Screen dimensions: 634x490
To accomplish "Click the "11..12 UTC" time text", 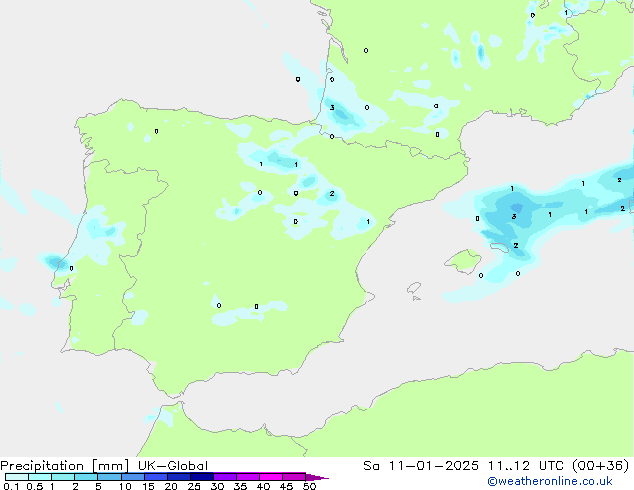I will 526,466.
